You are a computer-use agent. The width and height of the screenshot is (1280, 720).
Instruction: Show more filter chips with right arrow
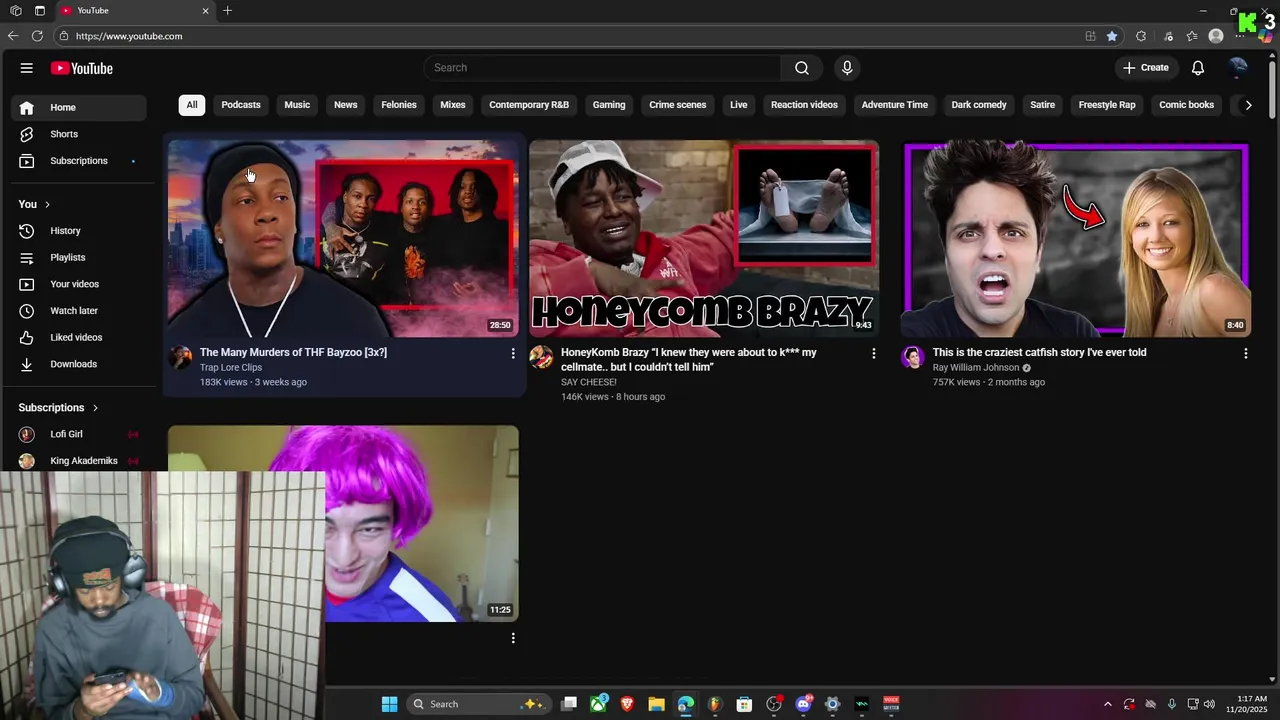(x=1248, y=105)
